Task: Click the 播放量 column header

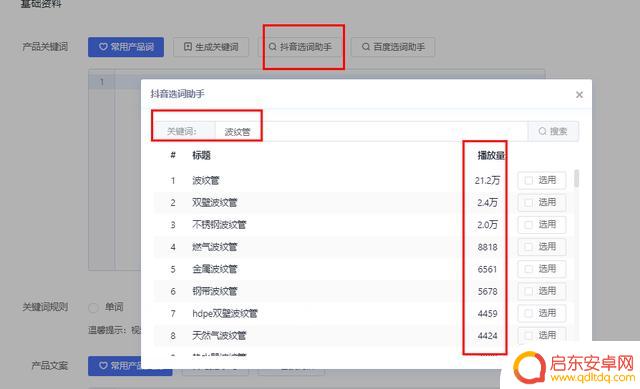Action: click(491, 155)
